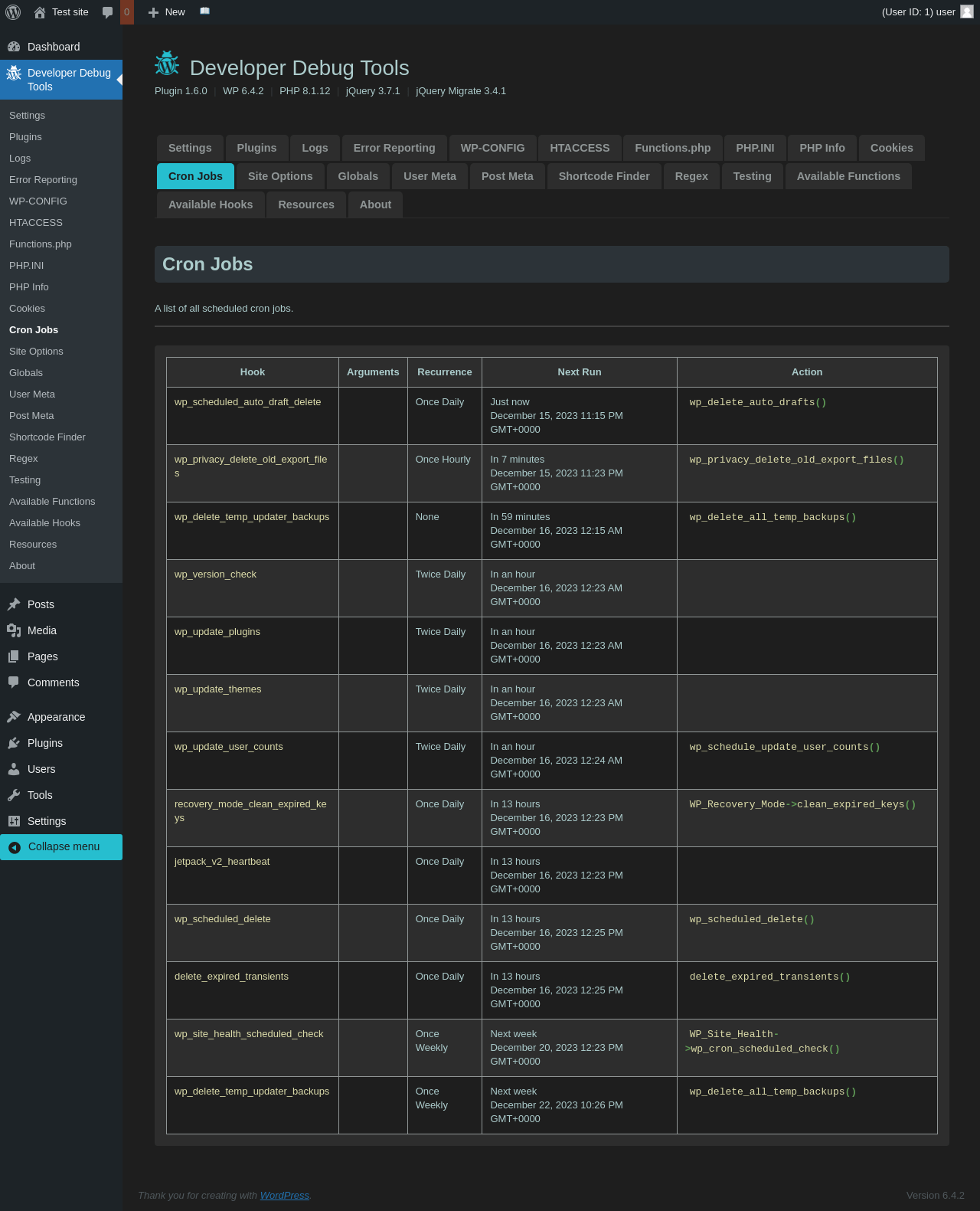This screenshot has height=1211, width=980.
Task: Collapse the admin sidebar menu
Action: tap(61, 847)
